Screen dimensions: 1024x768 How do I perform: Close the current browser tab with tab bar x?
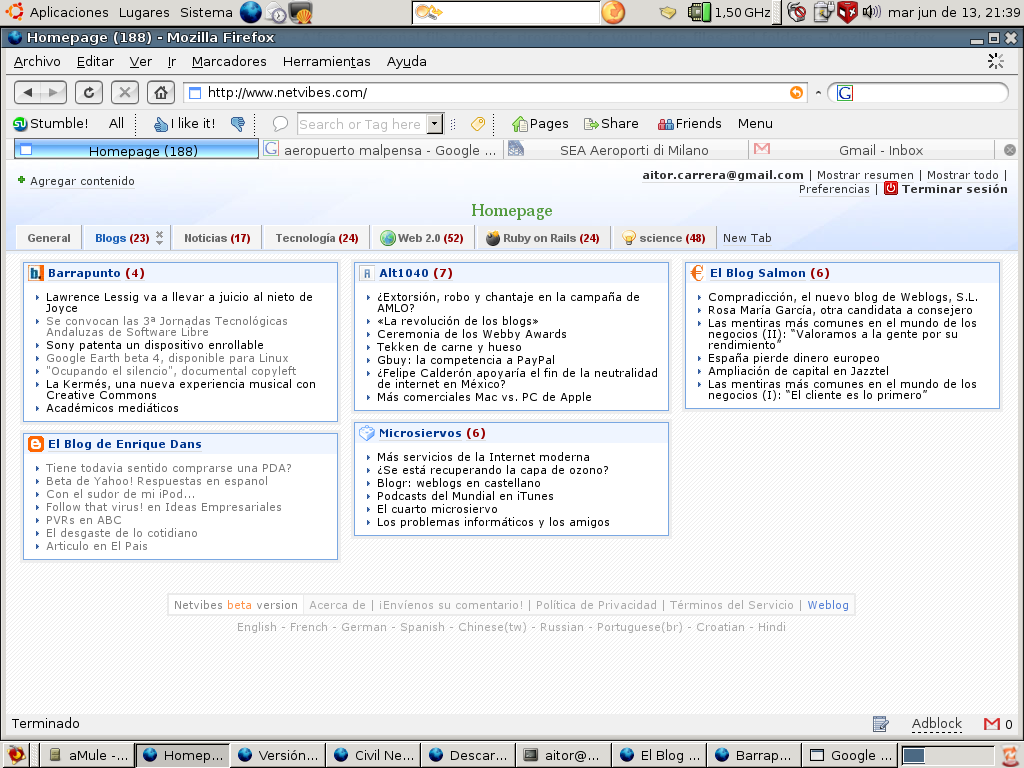point(1010,150)
